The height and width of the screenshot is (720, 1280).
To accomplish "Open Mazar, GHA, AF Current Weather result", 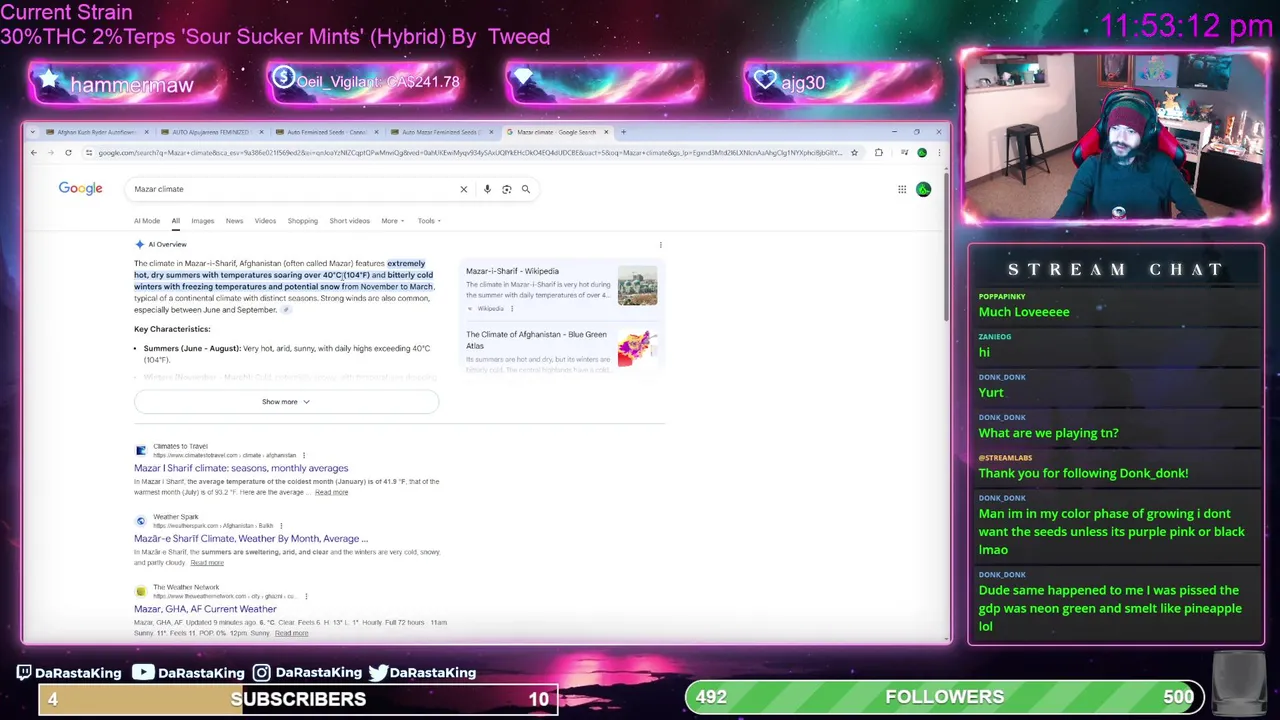I will pos(205,609).
